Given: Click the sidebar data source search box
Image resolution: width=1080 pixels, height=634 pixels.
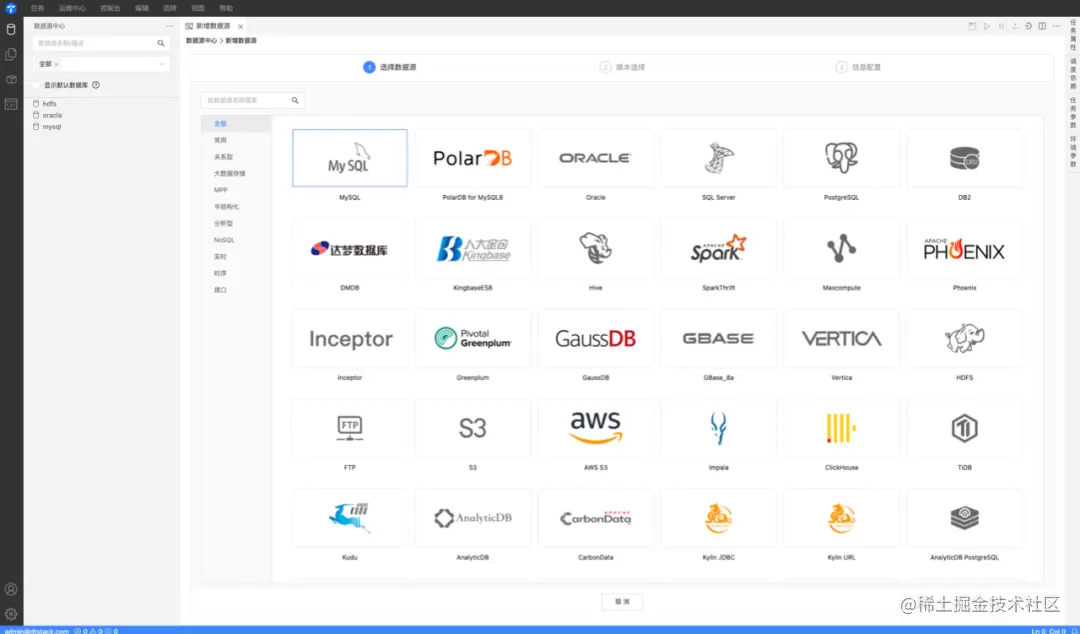Looking at the screenshot, I should coord(101,43).
